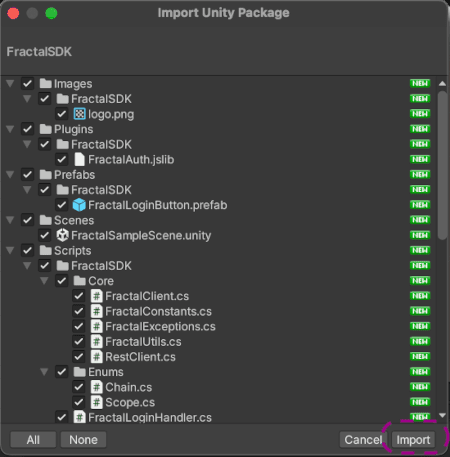Click the FractalLoginButton.prefab cube icon
This screenshot has height=457, width=450.
[79, 205]
